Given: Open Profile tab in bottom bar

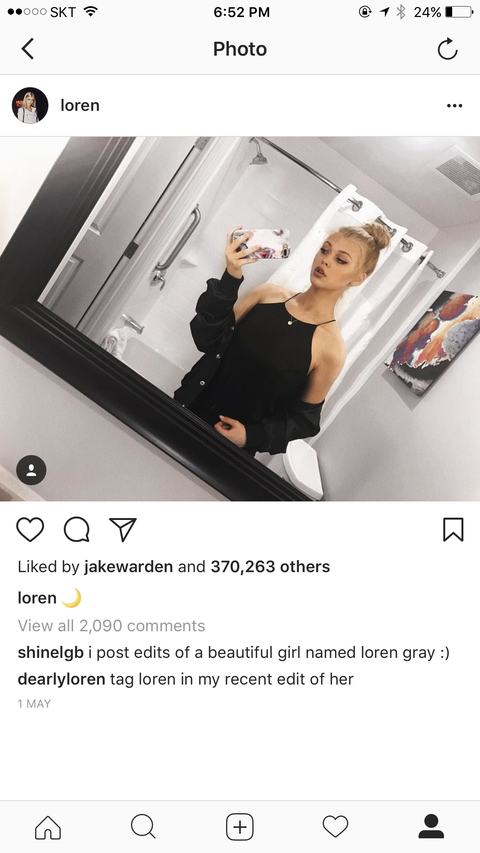Looking at the screenshot, I should pyautogui.click(x=431, y=827).
